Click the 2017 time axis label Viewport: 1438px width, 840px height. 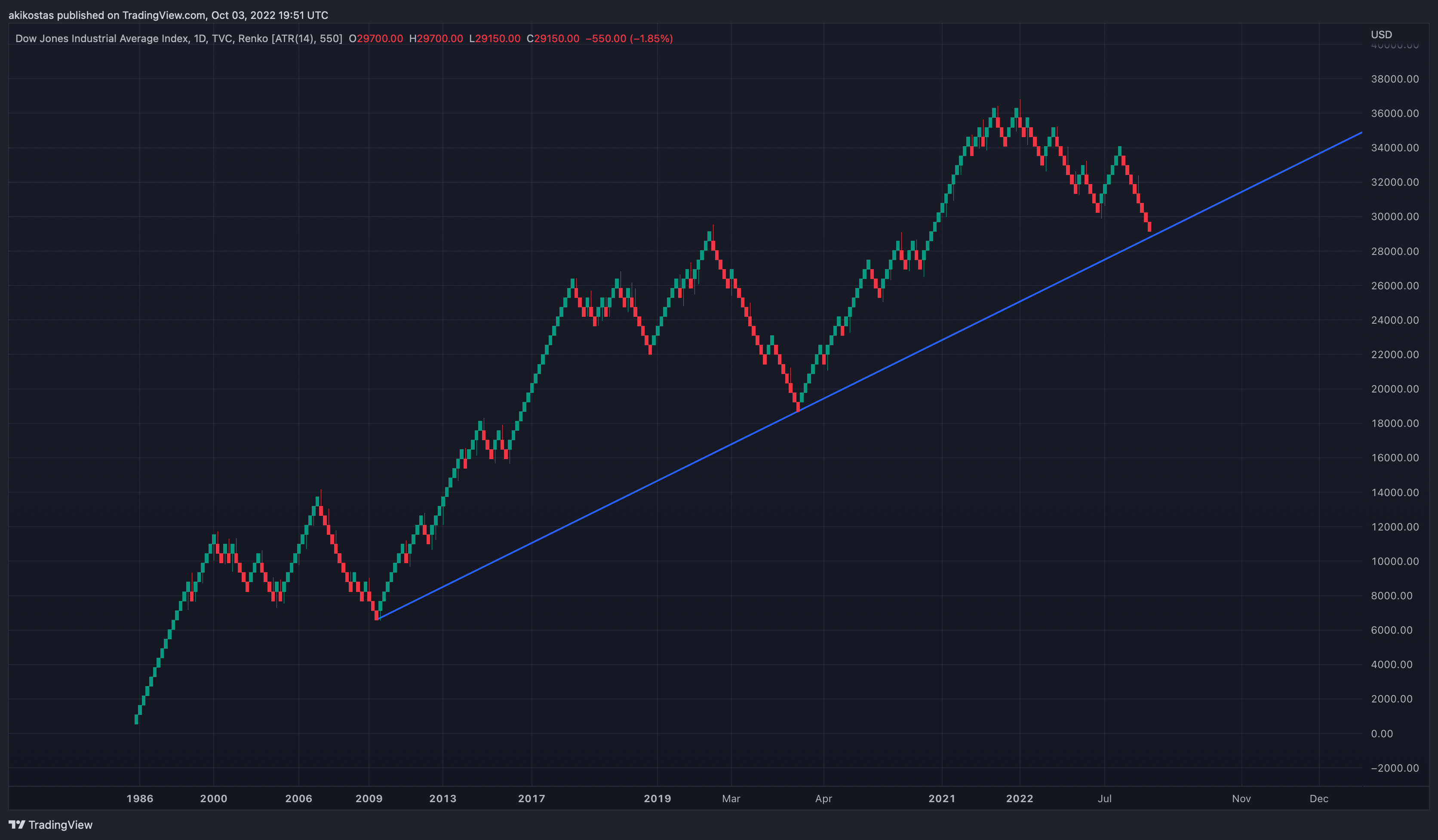click(x=531, y=798)
